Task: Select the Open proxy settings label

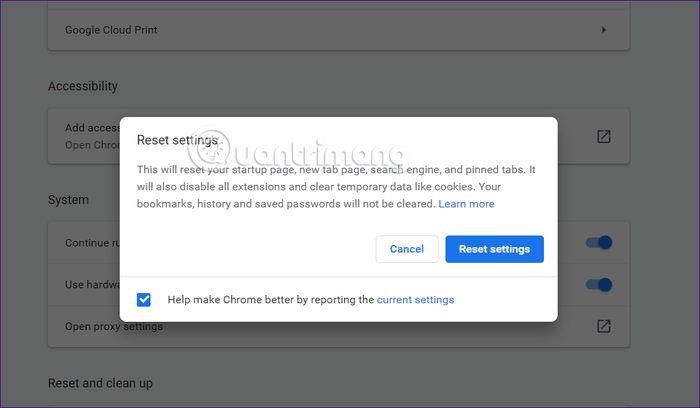Action: (x=114, y=326)
